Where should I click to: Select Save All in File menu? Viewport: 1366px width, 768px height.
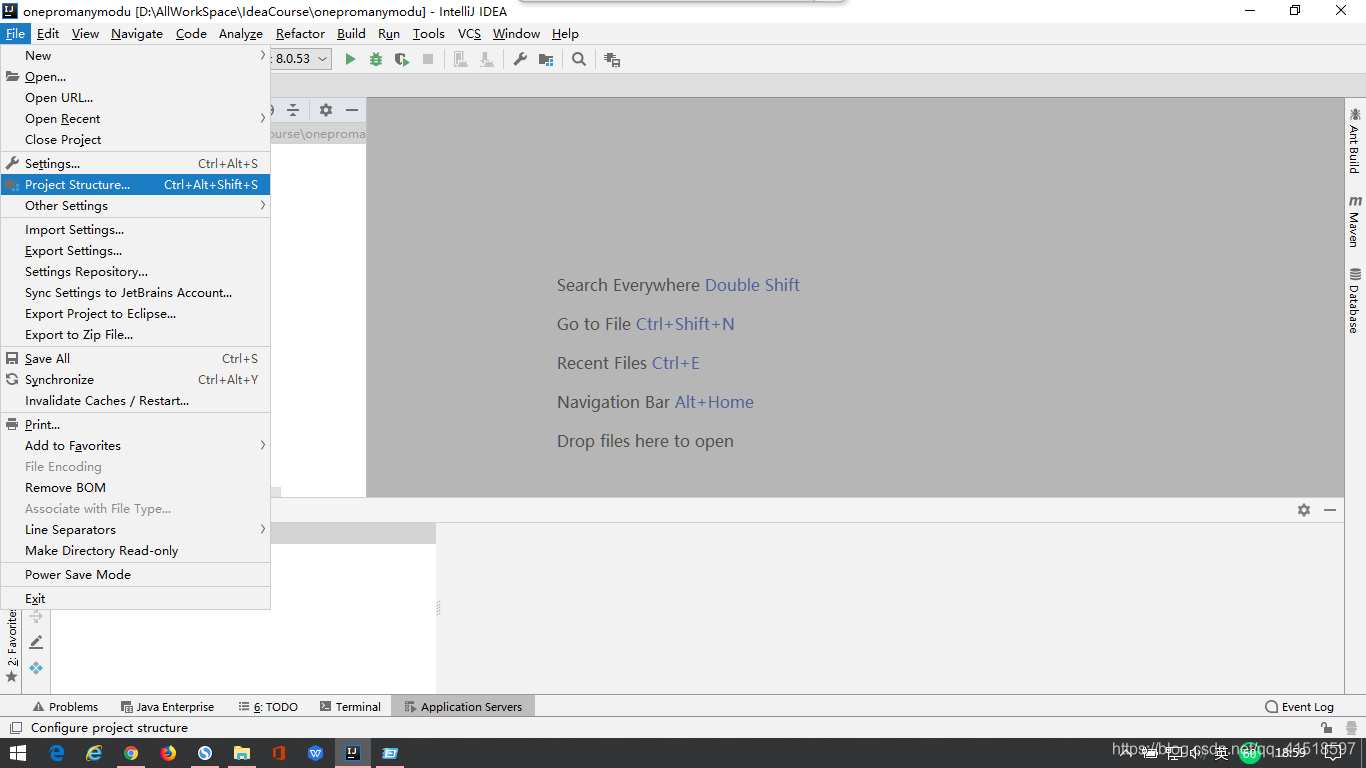pyautogui.click(x=135, y=359)
